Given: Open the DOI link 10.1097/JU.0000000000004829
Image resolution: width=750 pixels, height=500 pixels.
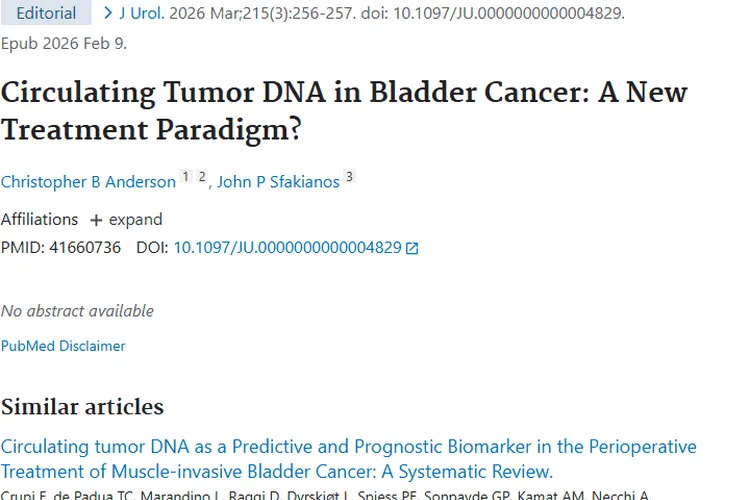Looking at the screenshot, I should tap(287, 248).
